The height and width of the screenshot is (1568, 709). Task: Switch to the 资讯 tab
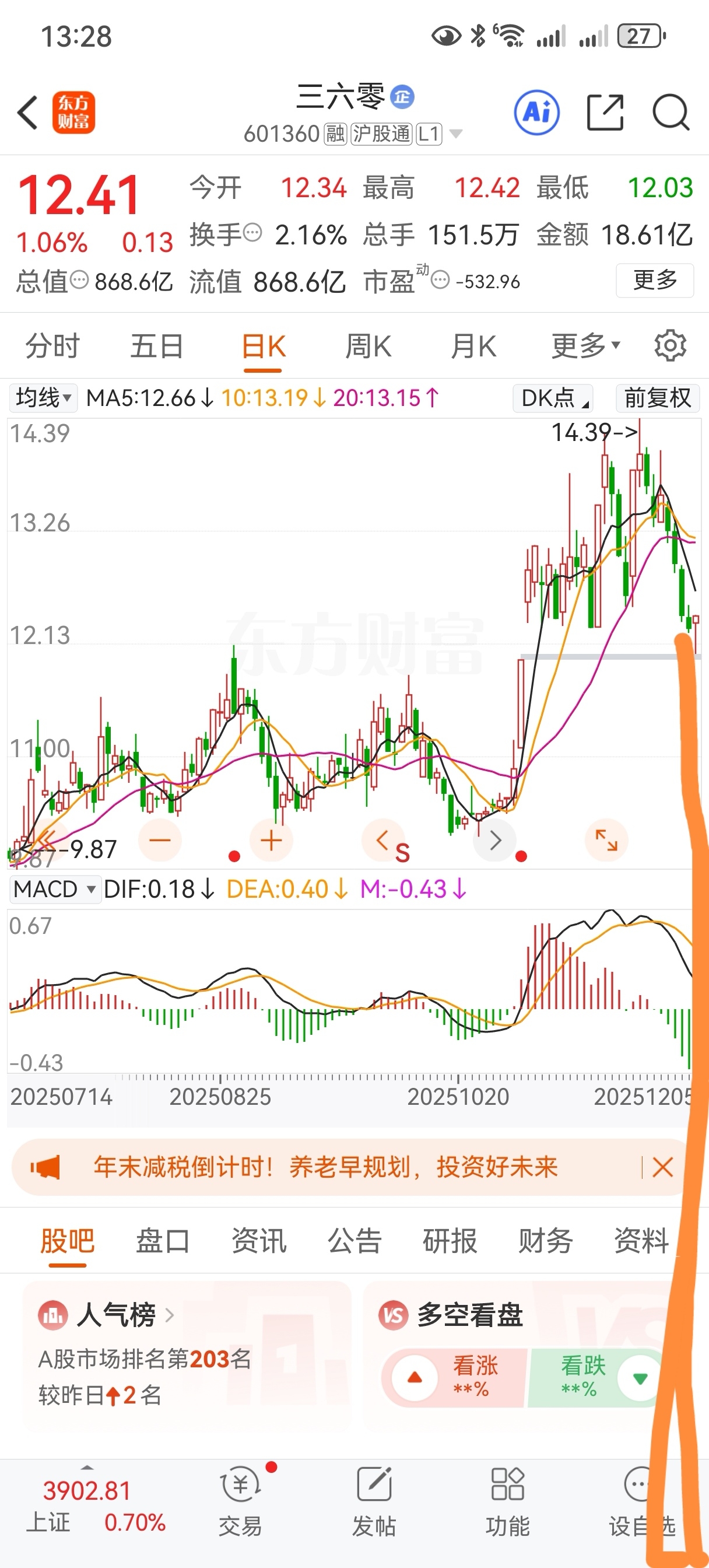259,1240
